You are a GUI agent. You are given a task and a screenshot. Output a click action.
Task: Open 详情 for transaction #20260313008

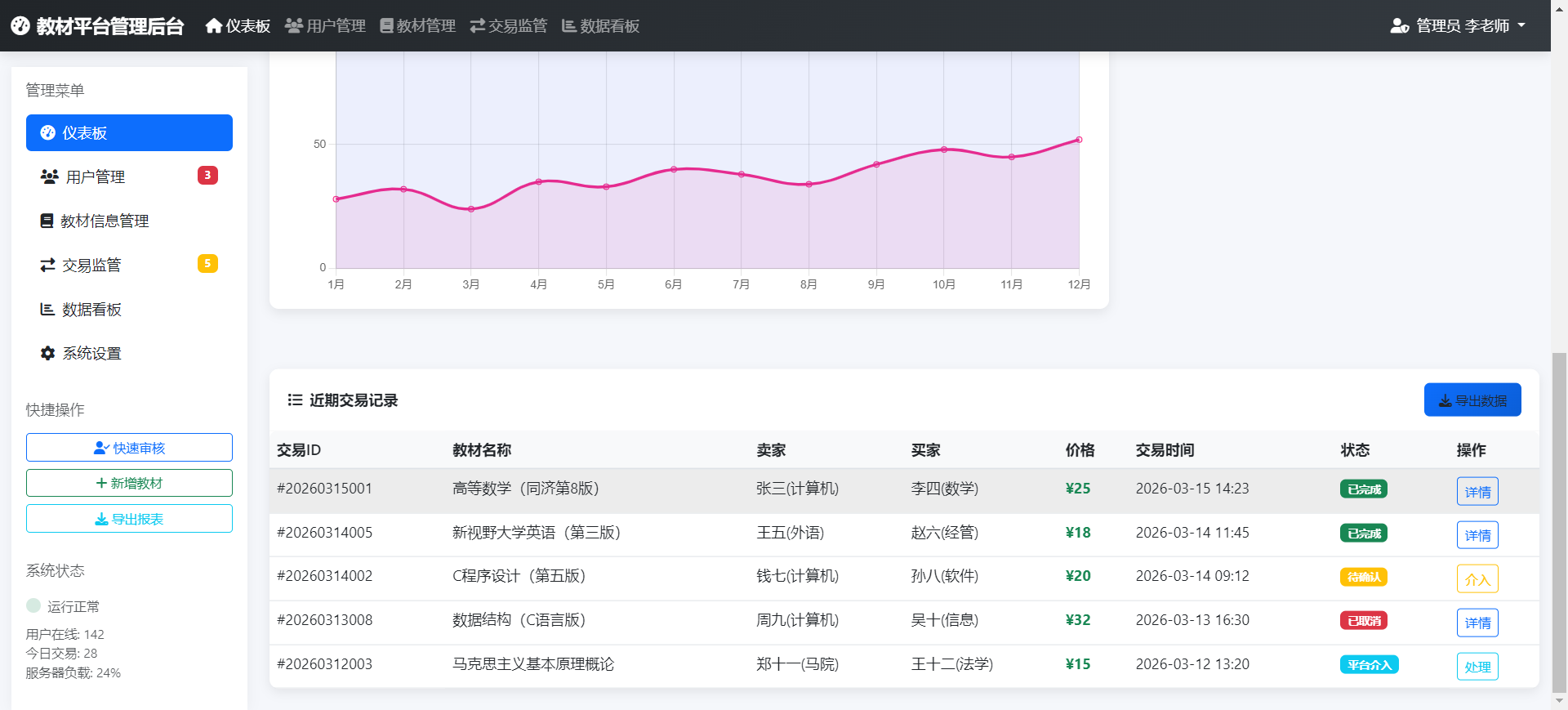(x=1477, y=623)
